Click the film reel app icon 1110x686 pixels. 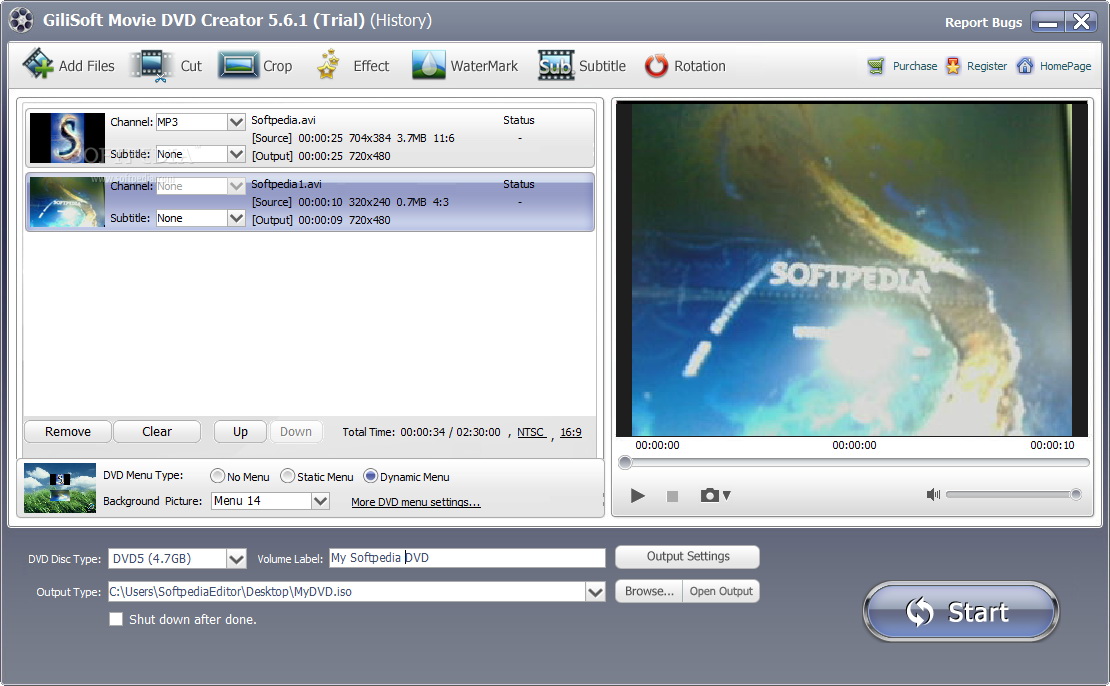click(21, 20)
